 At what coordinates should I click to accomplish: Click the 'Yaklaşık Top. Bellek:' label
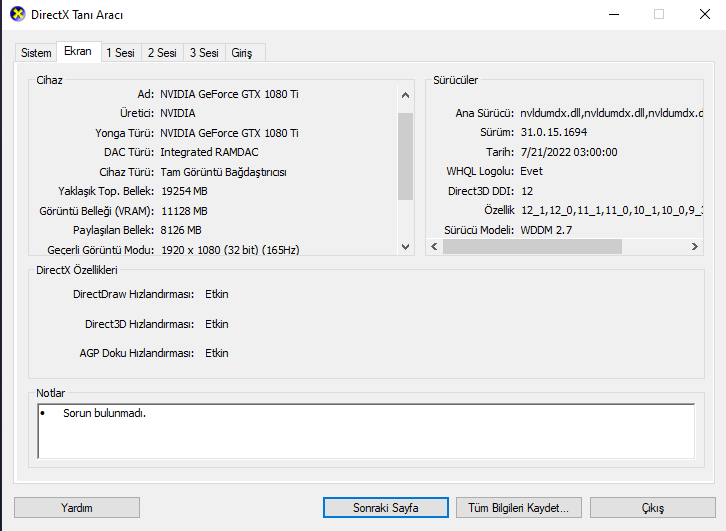point(106,191)
